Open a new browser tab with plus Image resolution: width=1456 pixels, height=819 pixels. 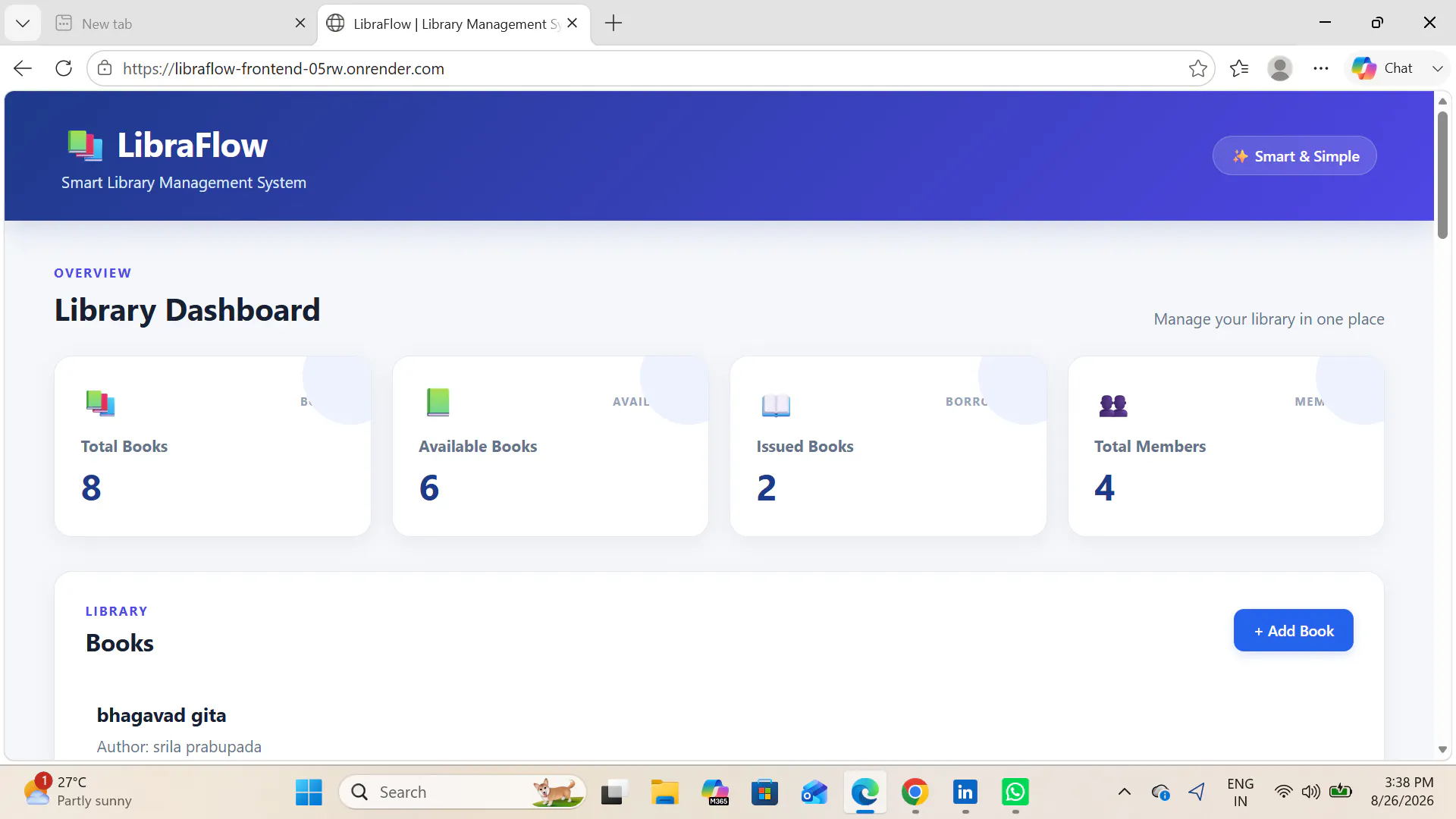[613, 24]
